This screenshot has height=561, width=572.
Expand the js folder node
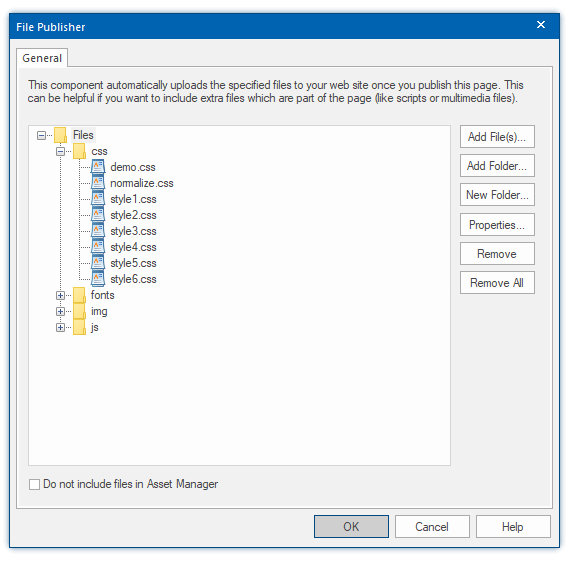pyautogui.click(x=61, y=328)
